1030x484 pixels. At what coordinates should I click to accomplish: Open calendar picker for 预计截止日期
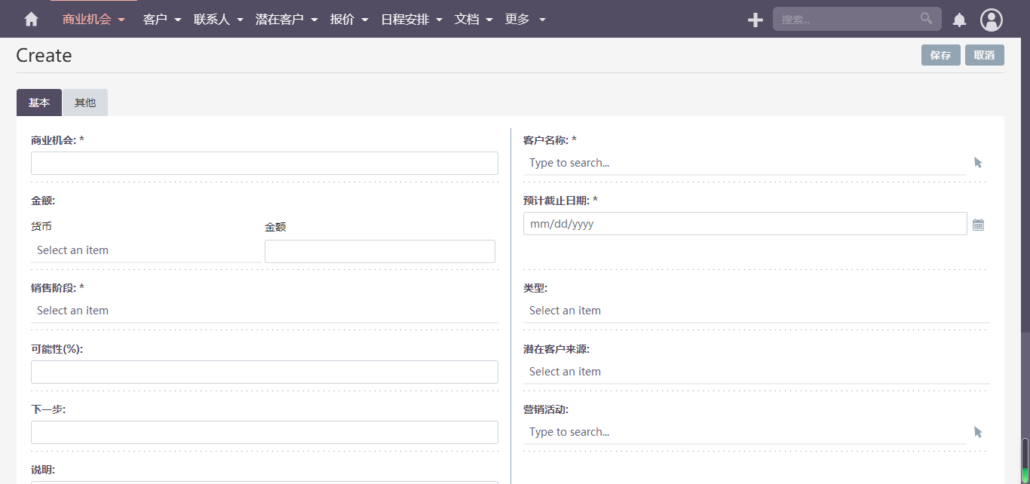pyautogui.click(x=978, y=224)
